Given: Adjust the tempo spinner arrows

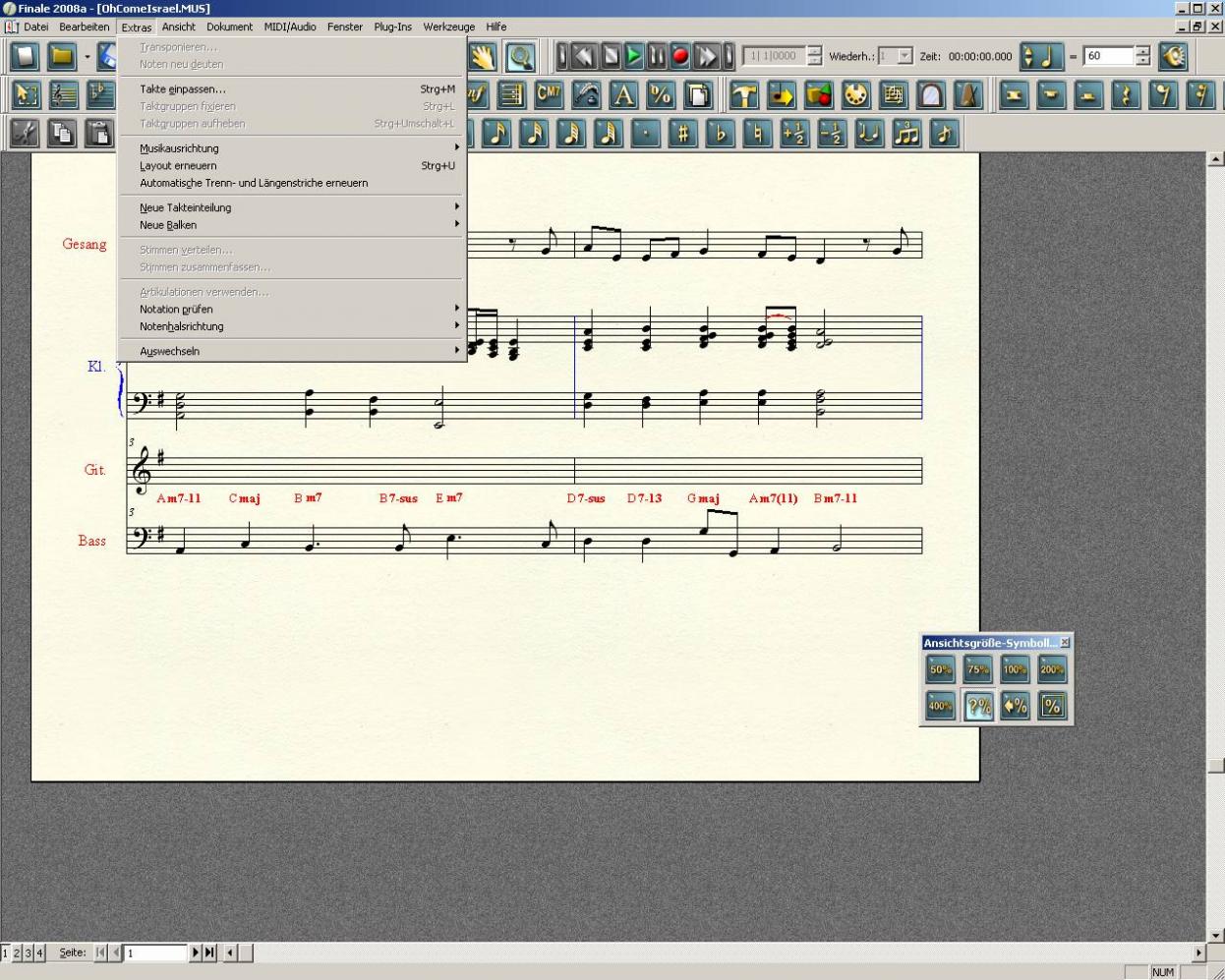Looking at the screenshot, I should (1142, 56).
